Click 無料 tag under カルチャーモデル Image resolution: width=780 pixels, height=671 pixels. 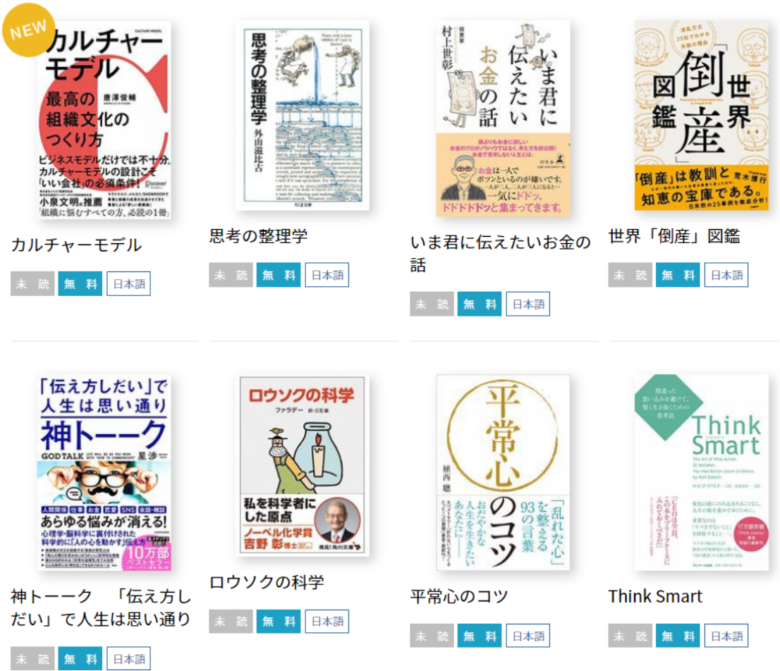click(80, 284)
